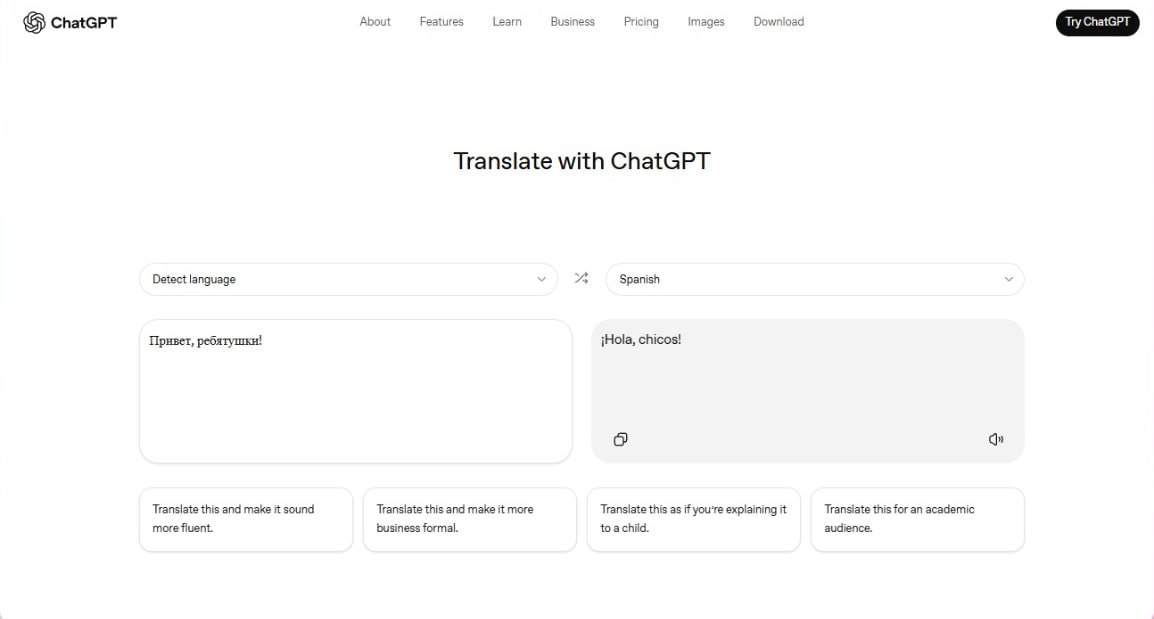Select the academic audience translation prompt
The height and width of the screenshot is (619, 1154).
click(x=917, y=519)
